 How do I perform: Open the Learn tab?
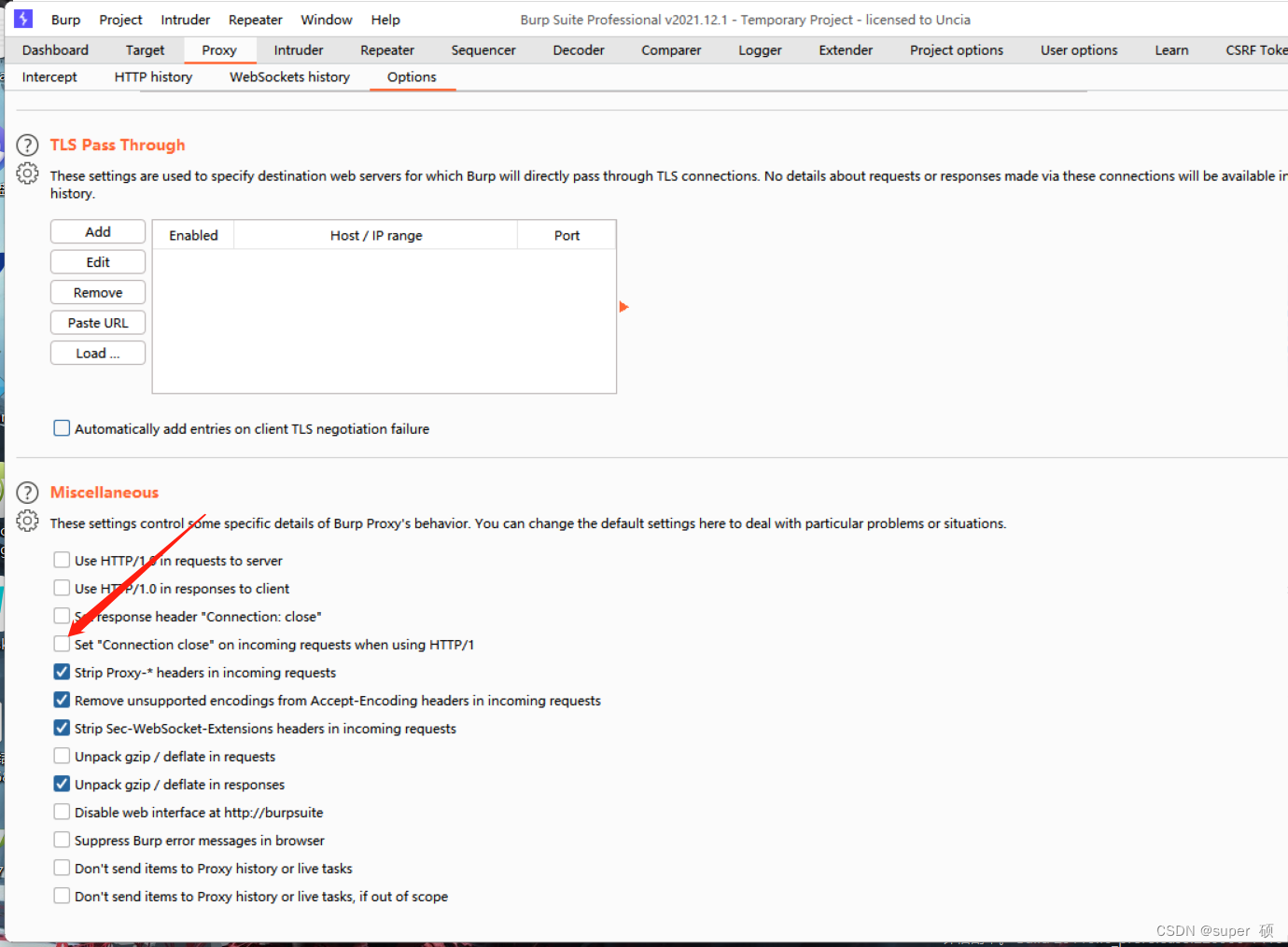click(x=1171, y=50)
